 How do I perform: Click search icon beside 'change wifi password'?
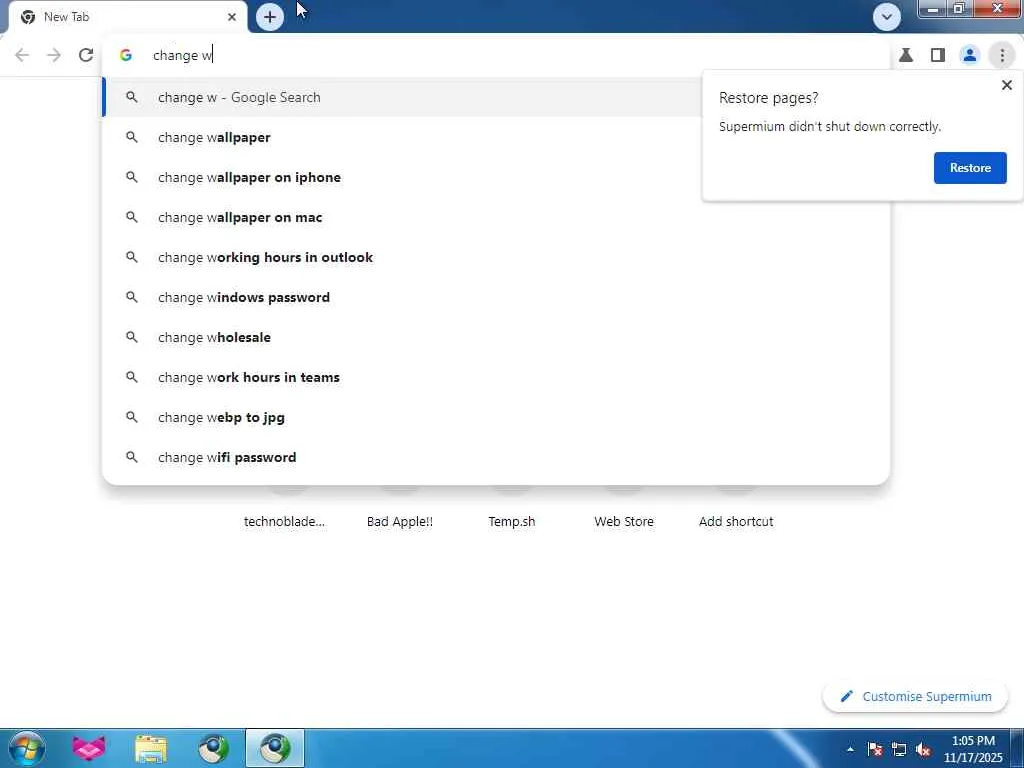pos(132,457)
